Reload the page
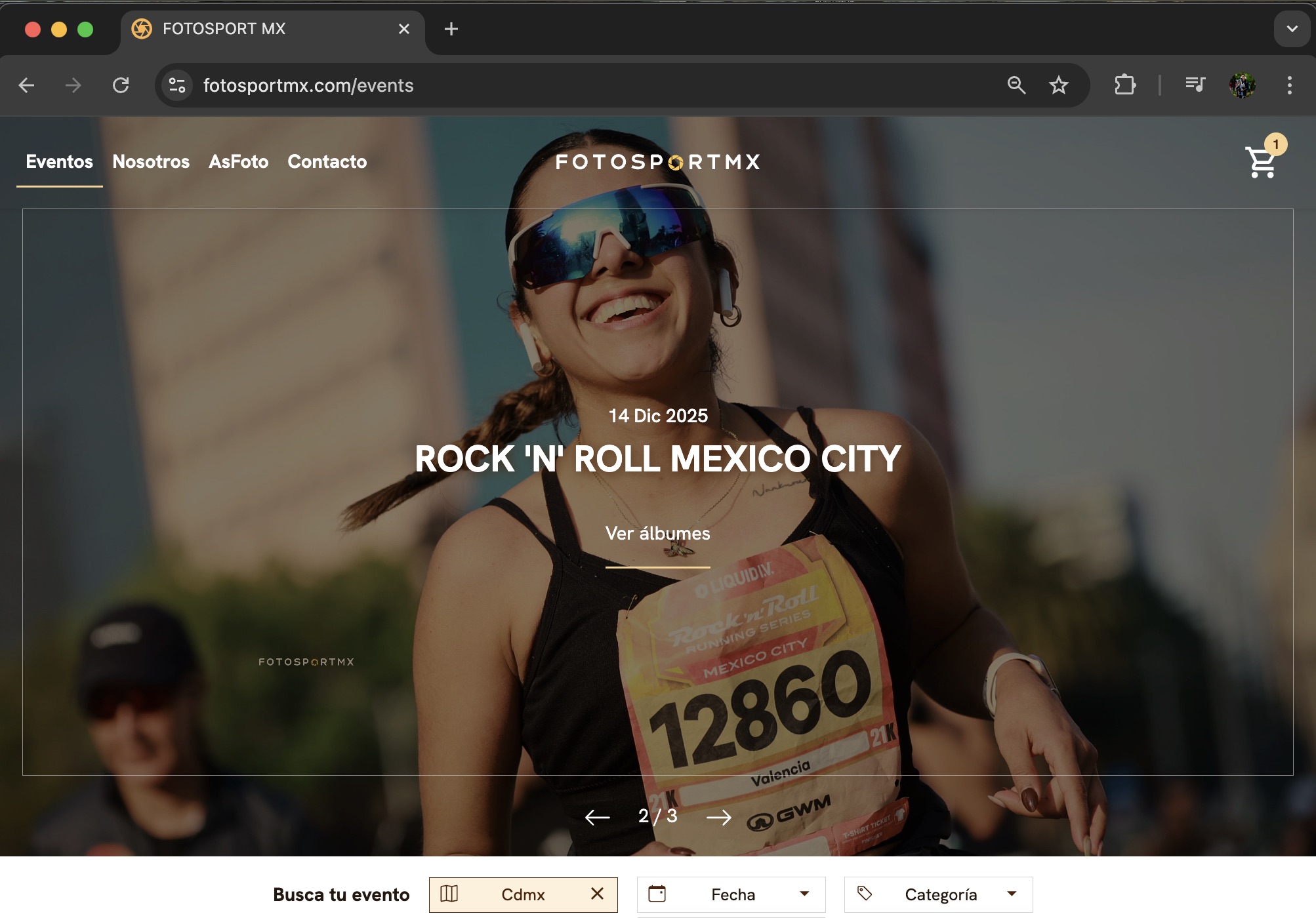The height and width of the screenshot is (918, 1316). point(121,85)
